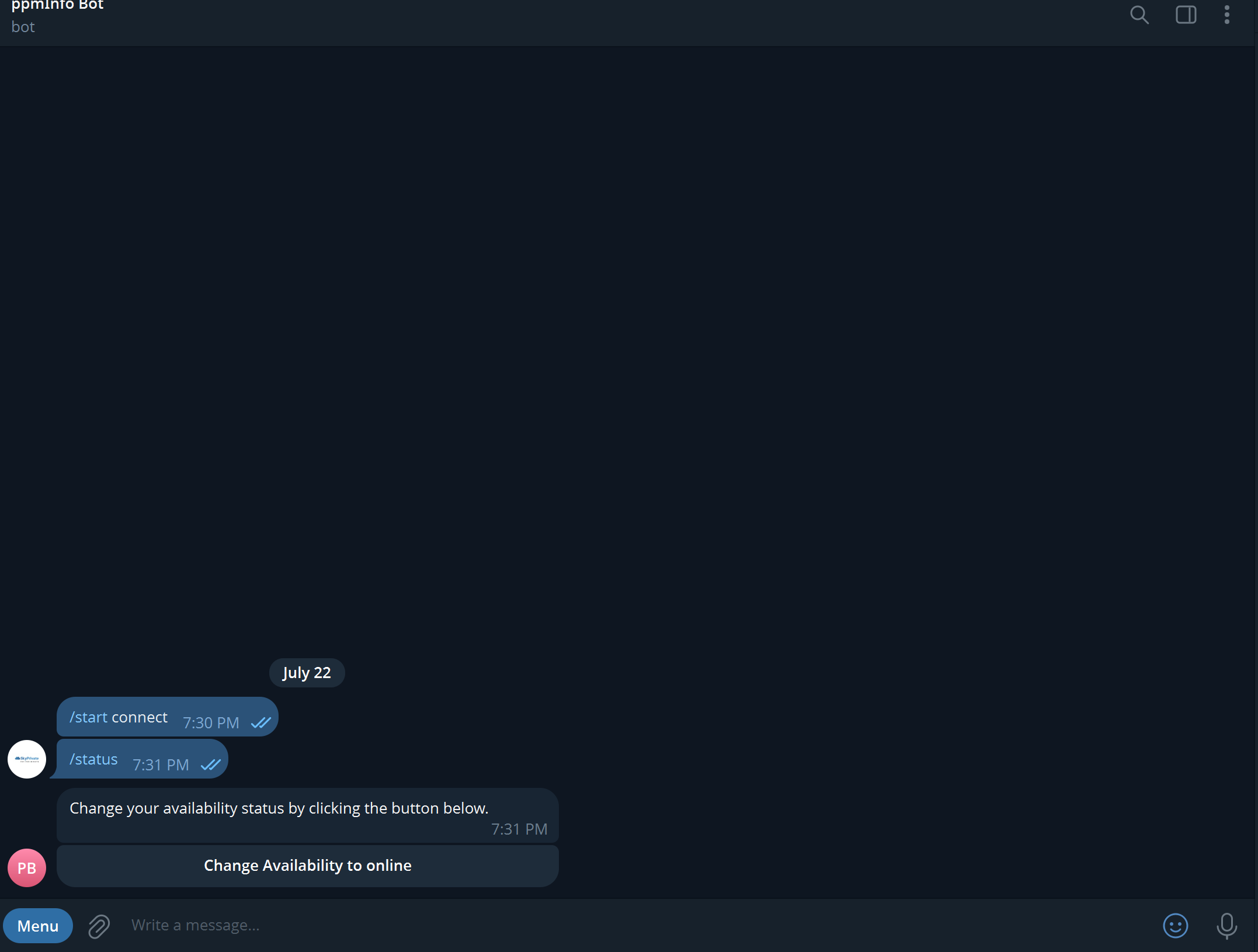This screenshot has width=1258, height=952.
Task: Click the microphone voice message icon
Action: click(x=1226, y=926)
